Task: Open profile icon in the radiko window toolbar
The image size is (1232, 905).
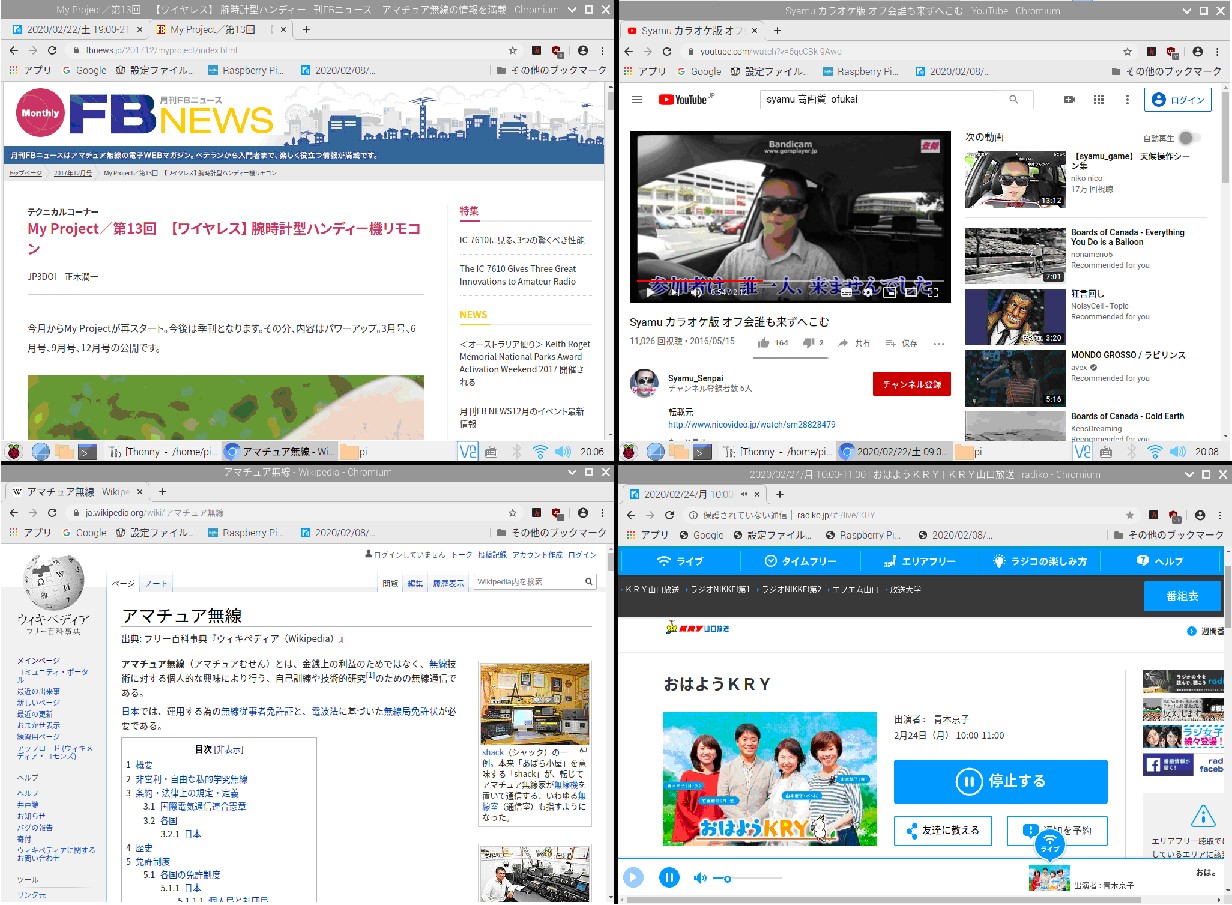Action: tap(1198, 514)
